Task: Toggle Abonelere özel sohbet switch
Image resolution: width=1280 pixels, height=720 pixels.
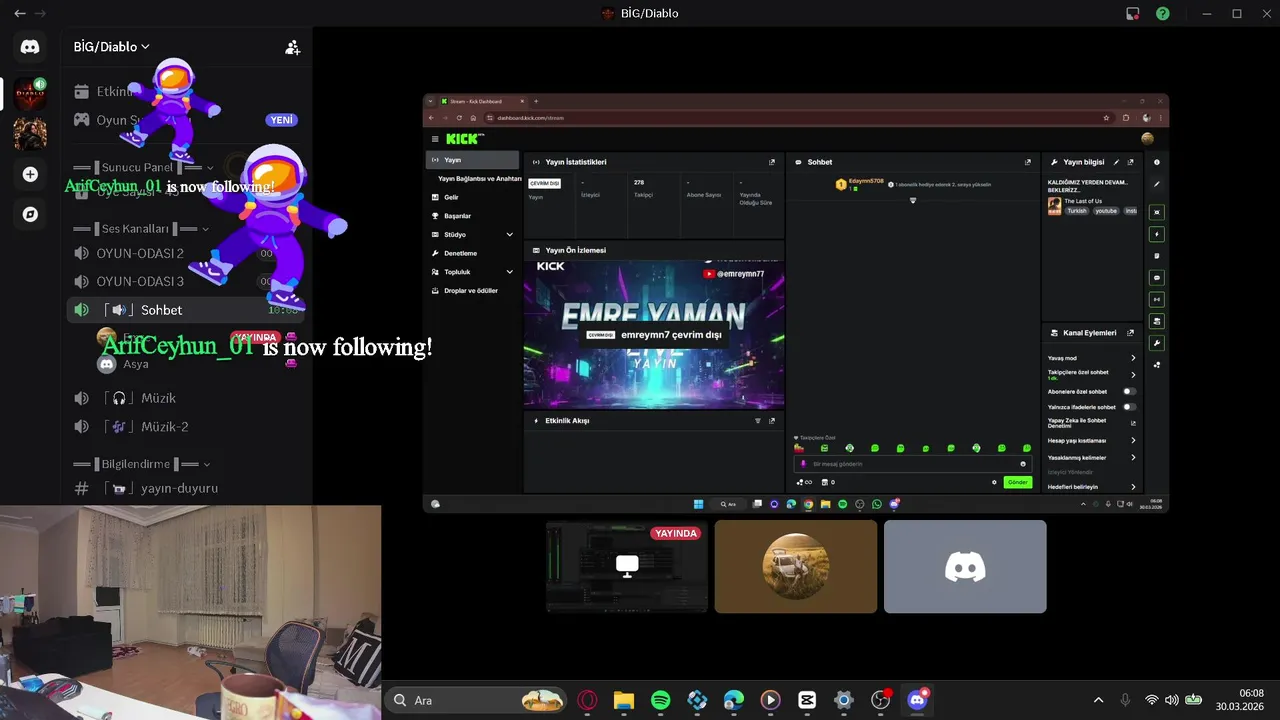Action: click(1129, 392)
